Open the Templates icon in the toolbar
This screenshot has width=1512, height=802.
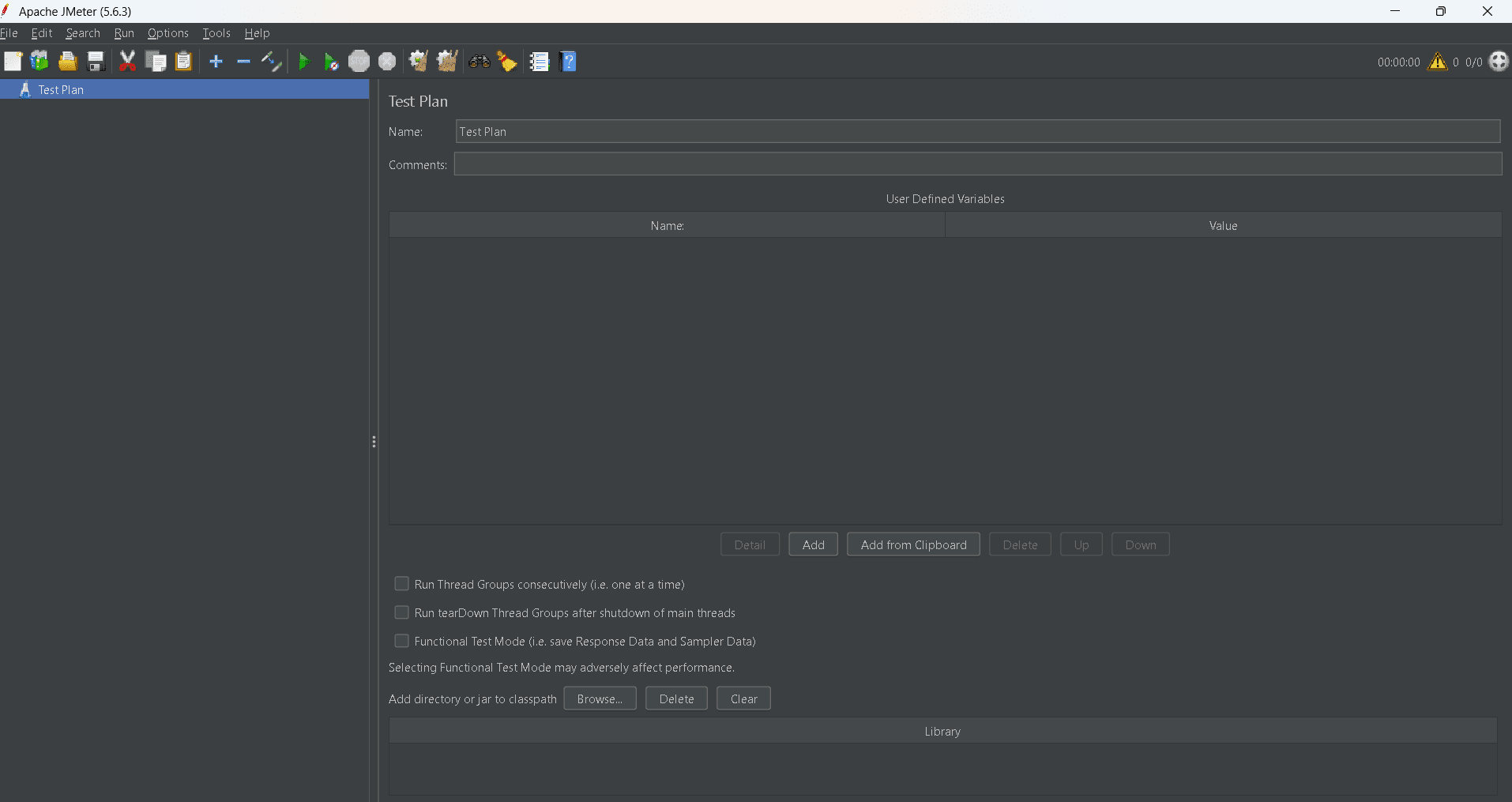click(39, 61)
